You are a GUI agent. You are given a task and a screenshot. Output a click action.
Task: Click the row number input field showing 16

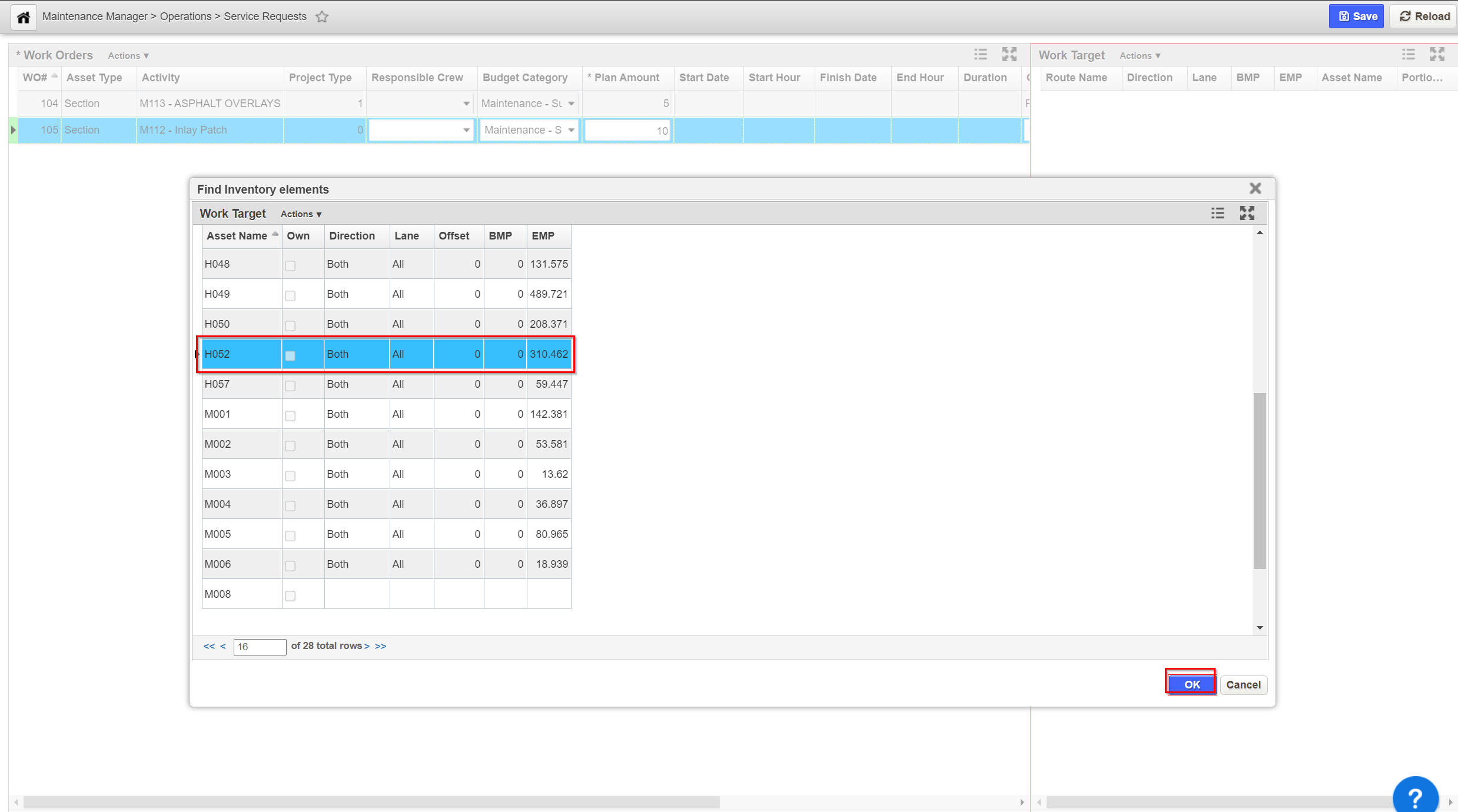259,647
